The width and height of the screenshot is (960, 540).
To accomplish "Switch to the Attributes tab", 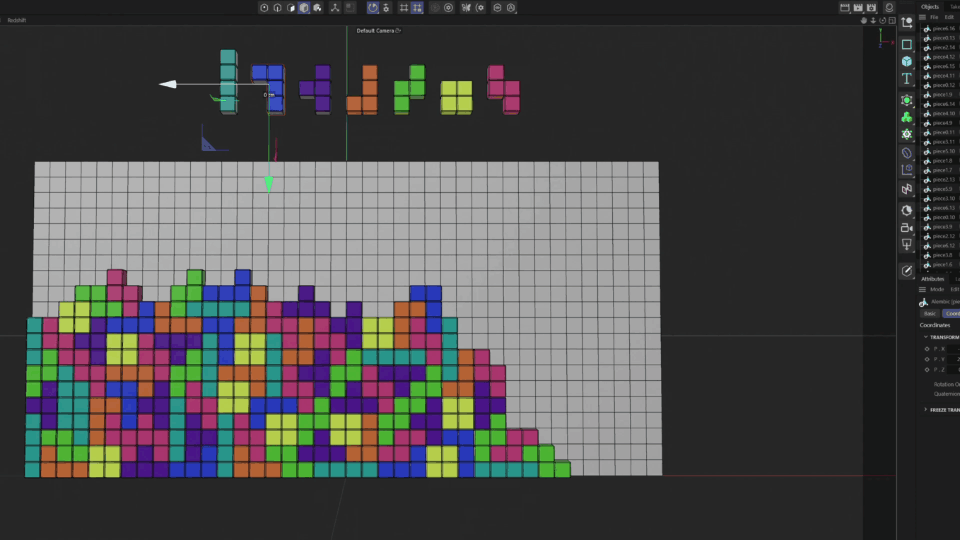I will pyautogui.click(x=932, y=279).
